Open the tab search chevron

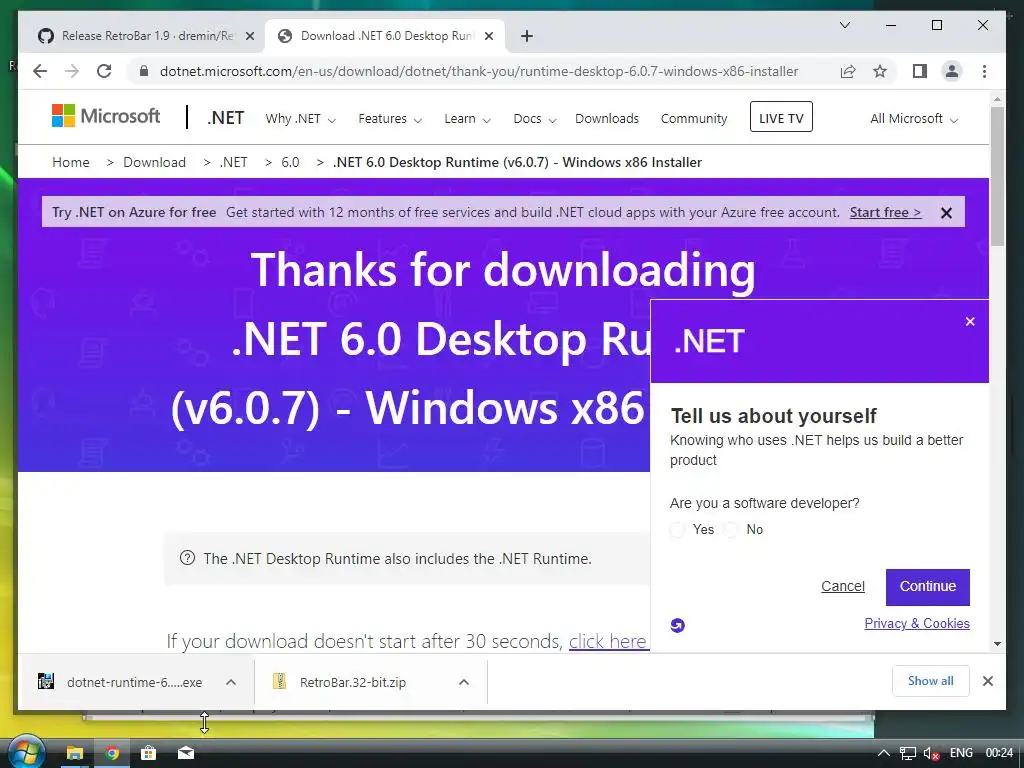pos(844,25)
